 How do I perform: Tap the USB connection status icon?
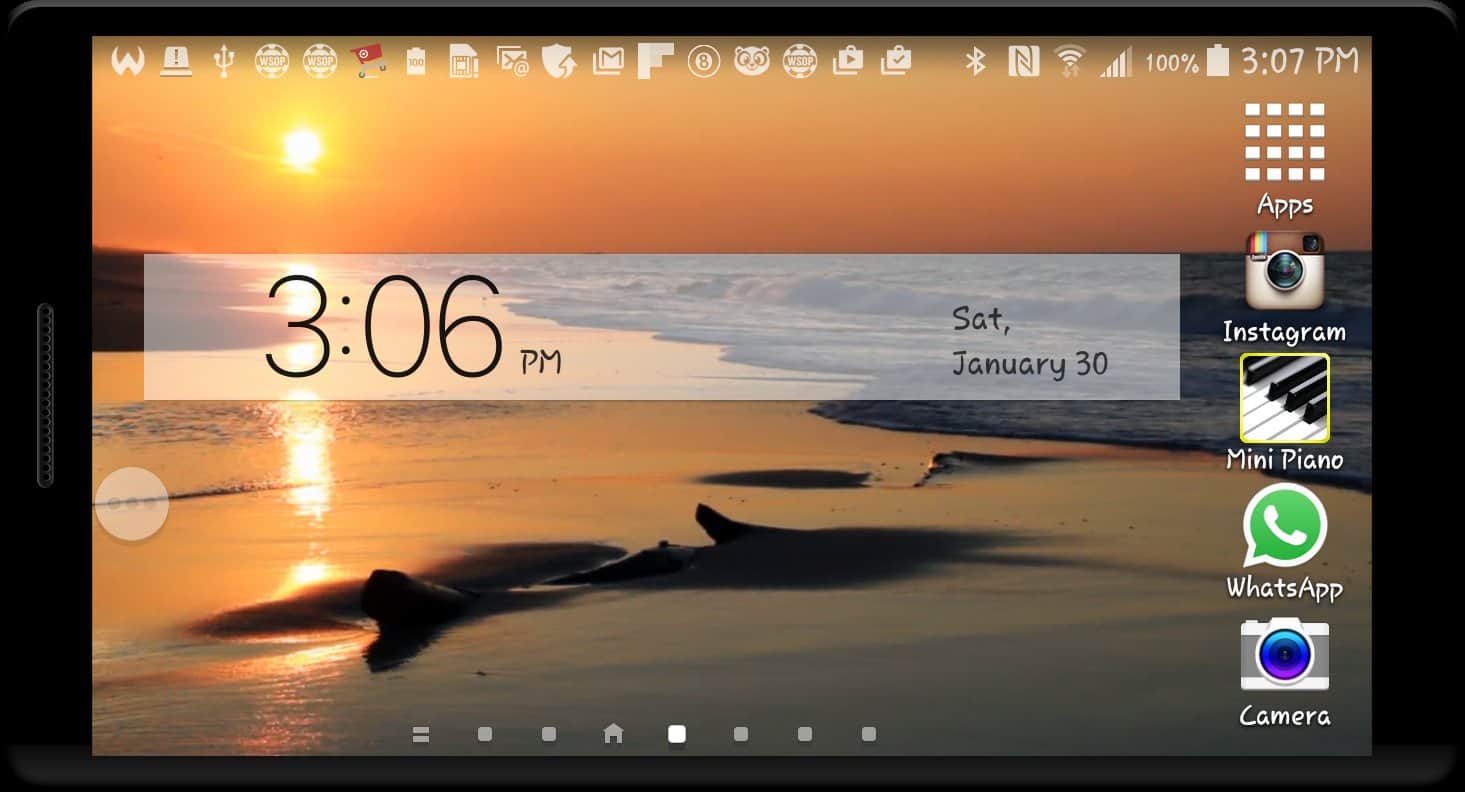point(224,62)
